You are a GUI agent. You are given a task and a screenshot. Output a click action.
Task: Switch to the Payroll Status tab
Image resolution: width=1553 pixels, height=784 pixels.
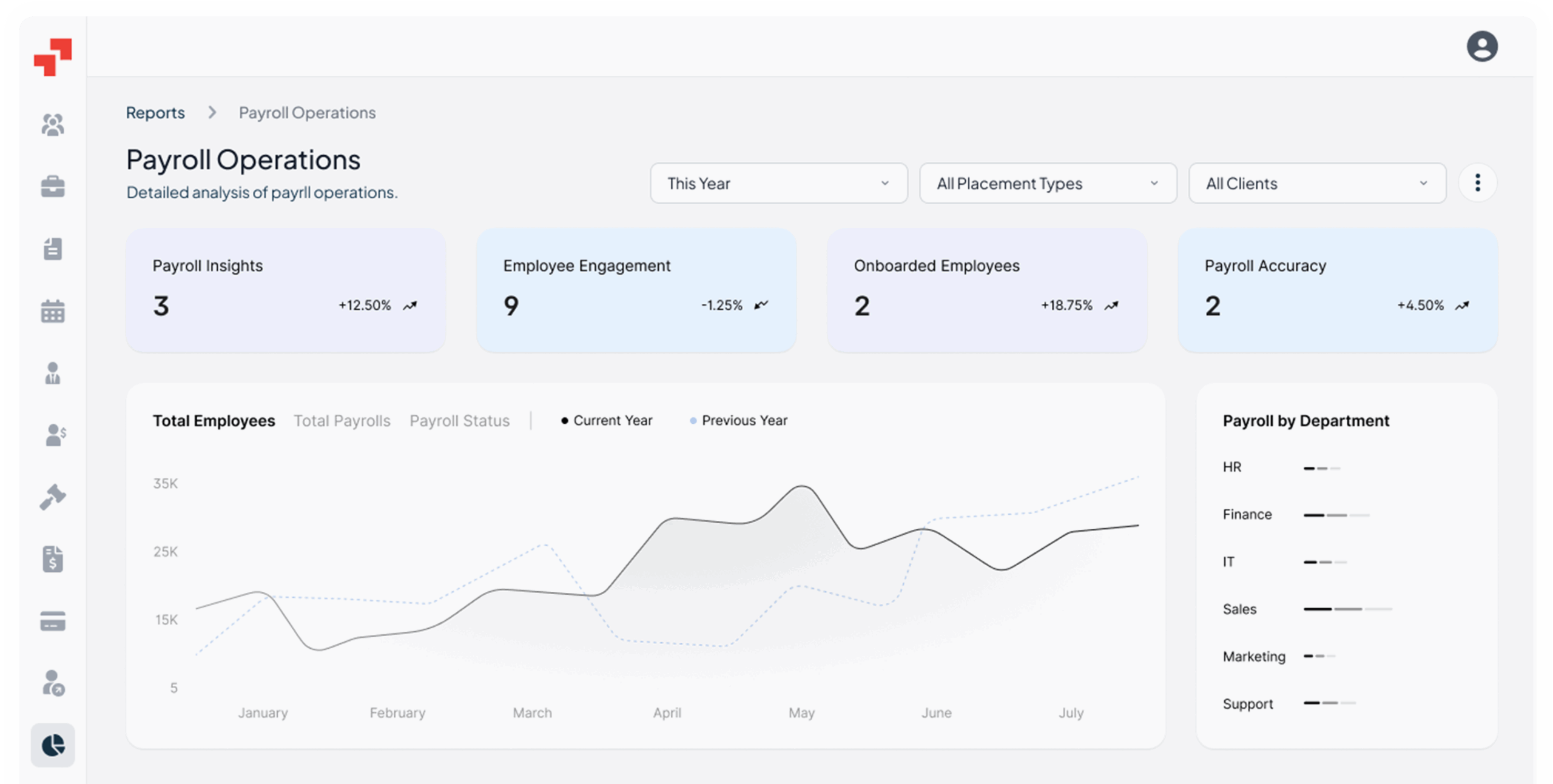[460, 420]
